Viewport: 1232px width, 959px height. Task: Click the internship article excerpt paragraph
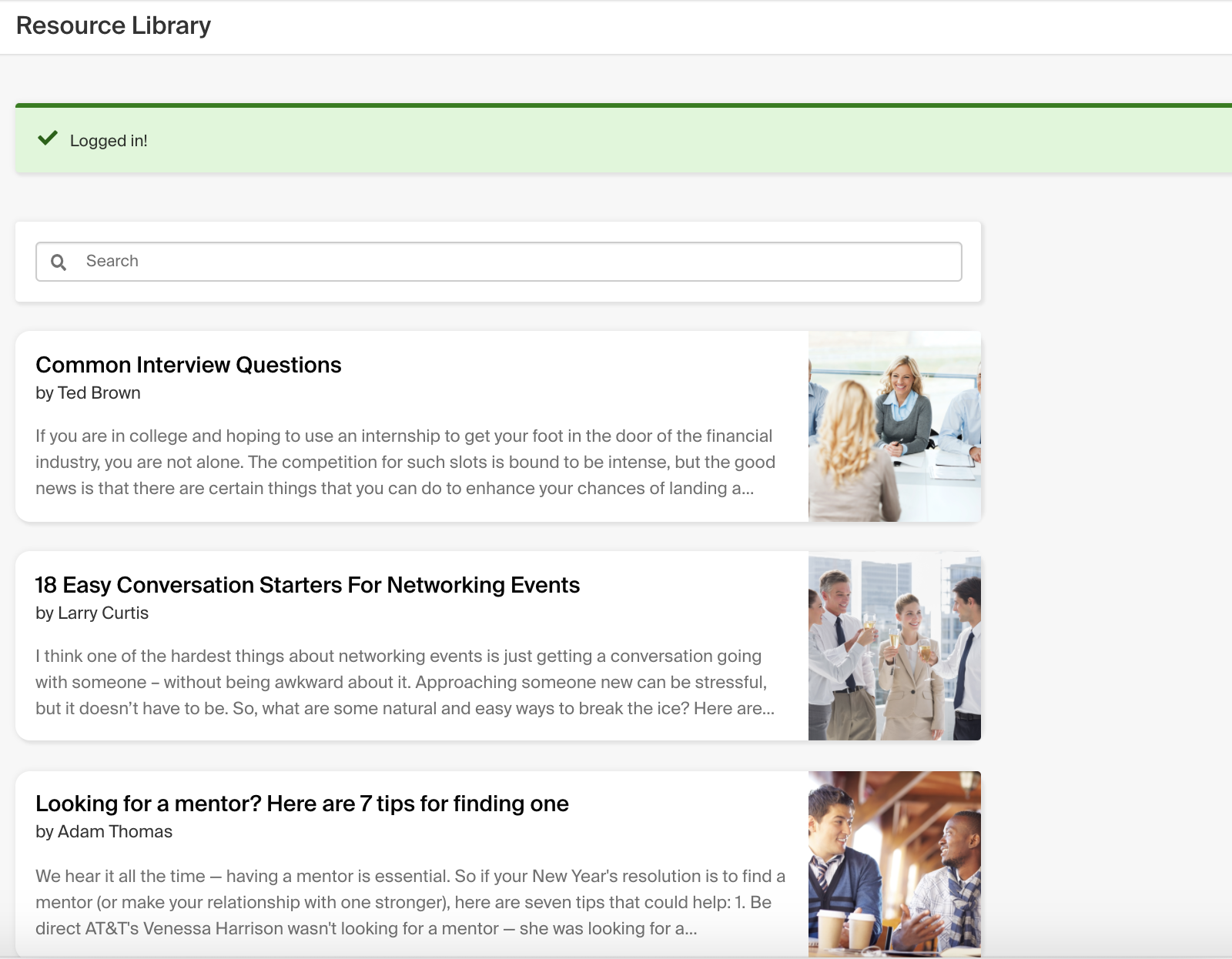(405, 462)
